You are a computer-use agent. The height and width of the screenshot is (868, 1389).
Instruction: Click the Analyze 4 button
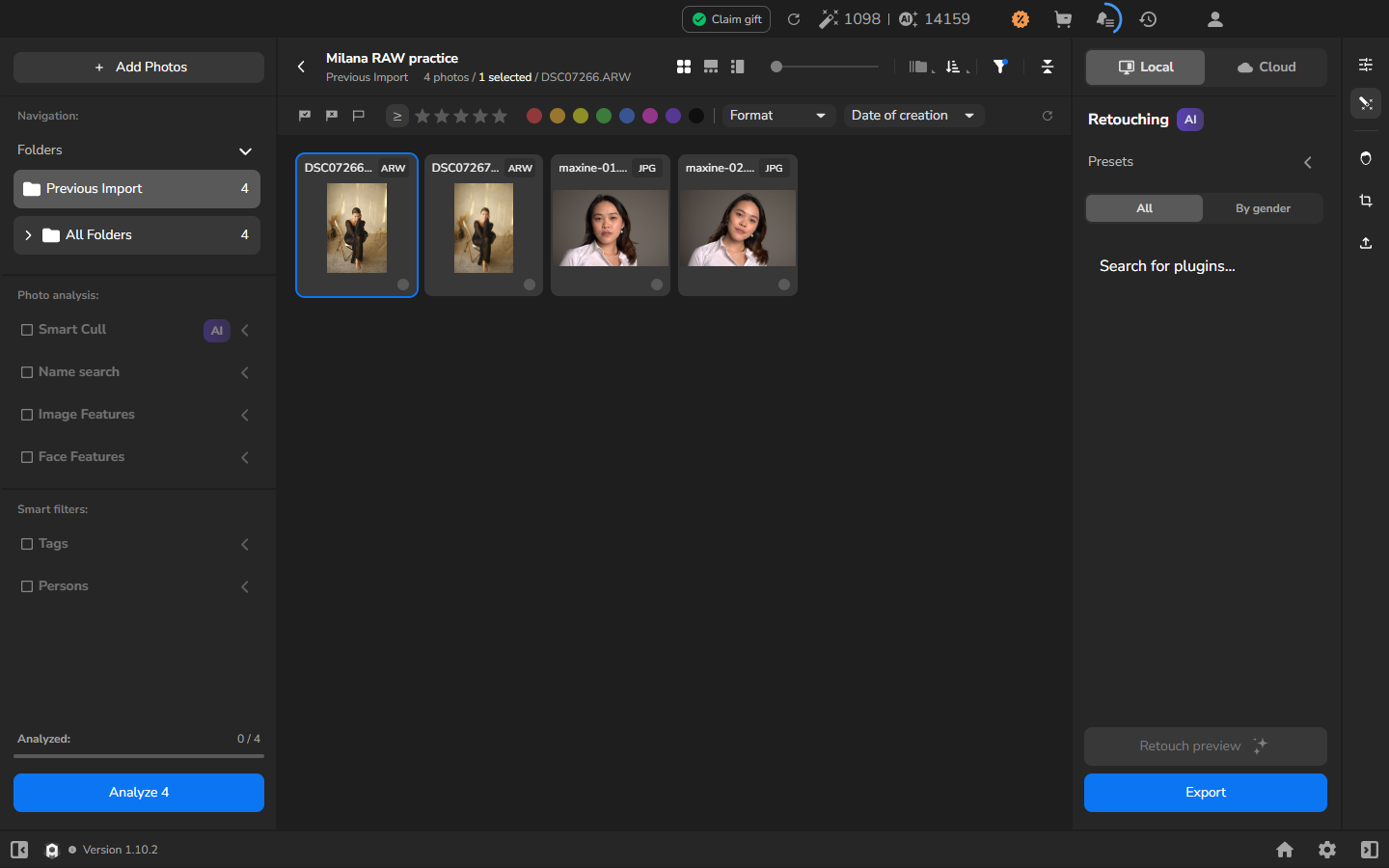139,793
